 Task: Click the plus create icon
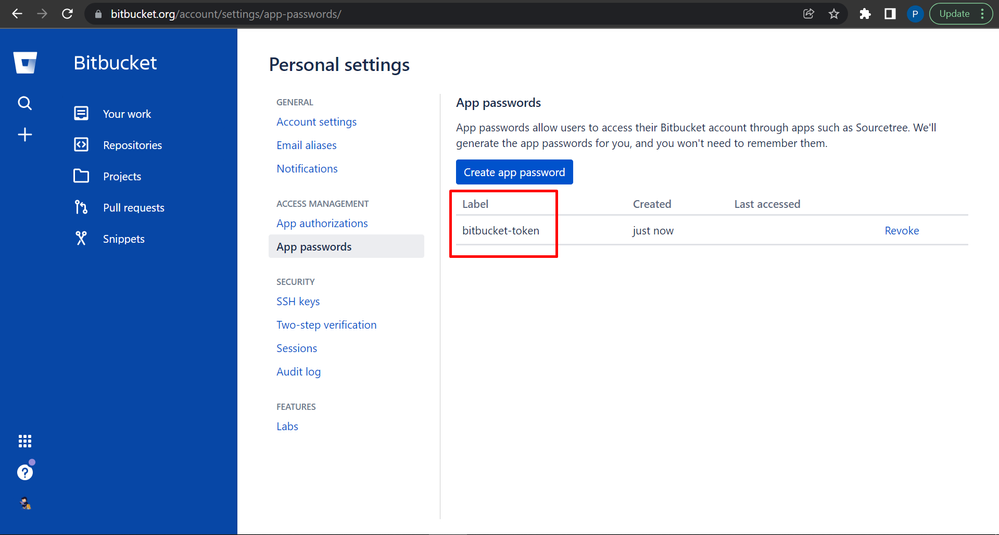[x=25, y=134]
